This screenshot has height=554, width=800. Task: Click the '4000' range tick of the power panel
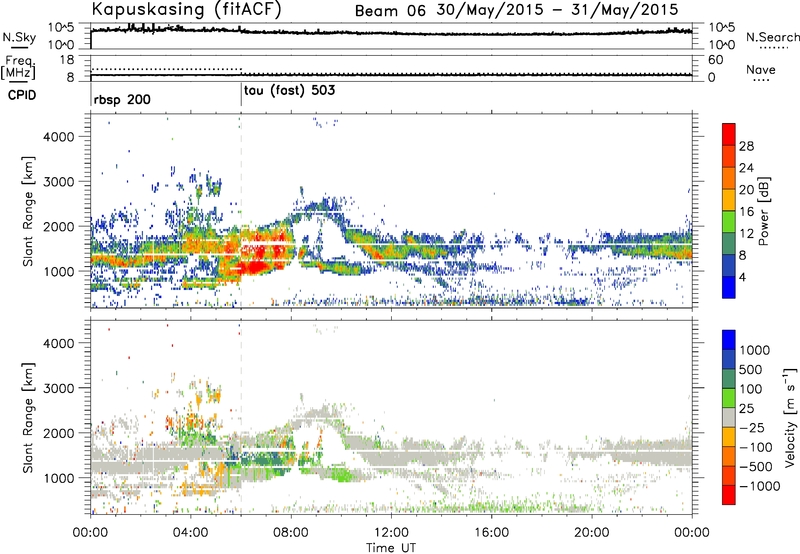(x=58, y=137)
